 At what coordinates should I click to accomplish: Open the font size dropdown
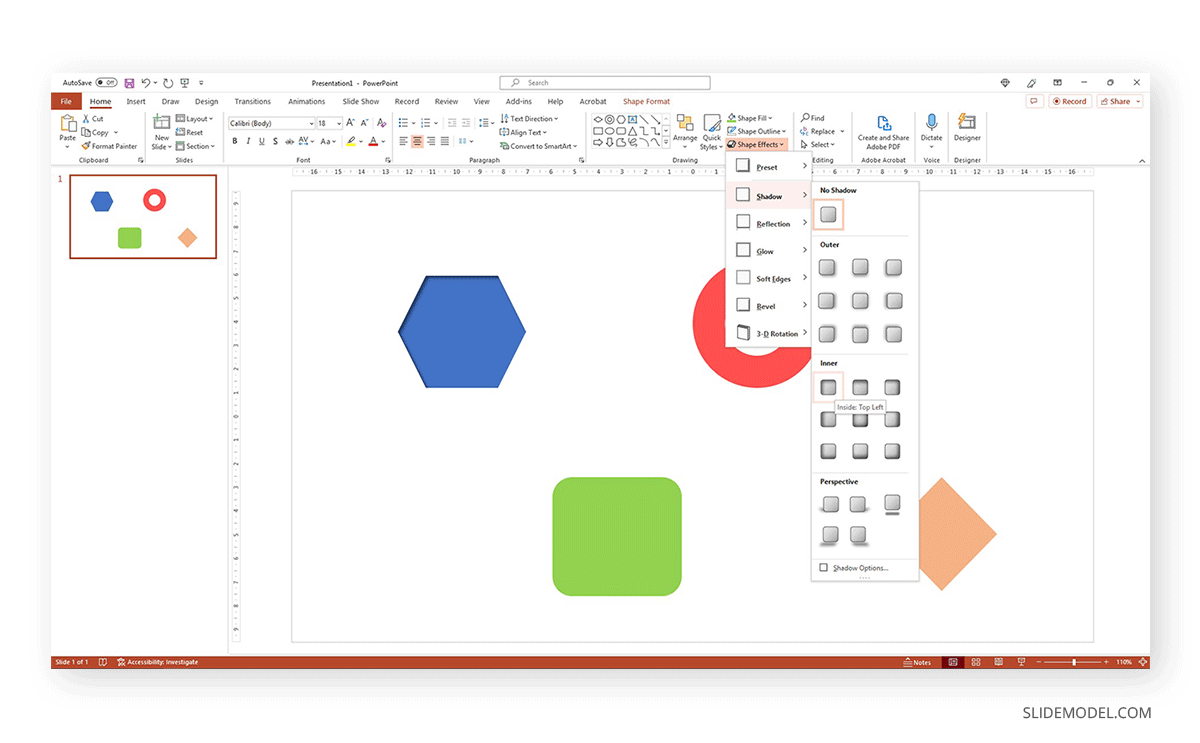(337, 122)
